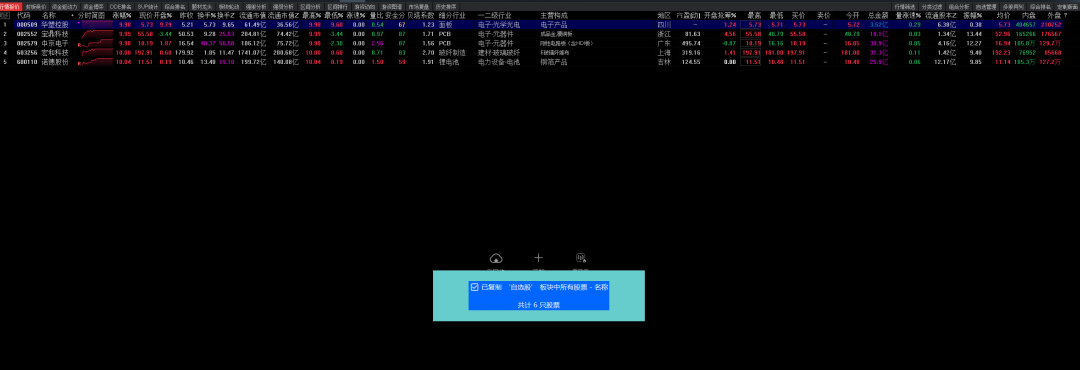The image size is (1080, 370).
Task: Click the 共计 6 只股票 notification text
Action: pyautogui.click(x=539, y=305)
